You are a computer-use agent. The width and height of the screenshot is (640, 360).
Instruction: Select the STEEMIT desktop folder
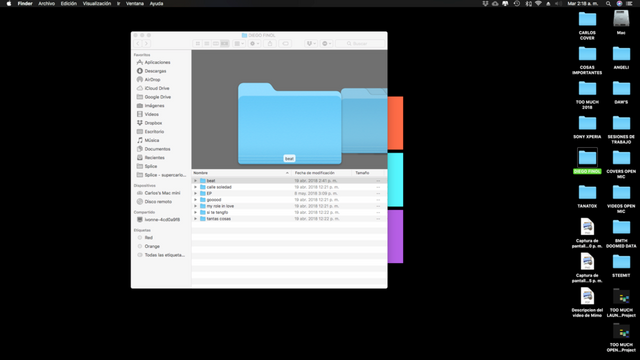pyautogui.click(x=621, y=265)
